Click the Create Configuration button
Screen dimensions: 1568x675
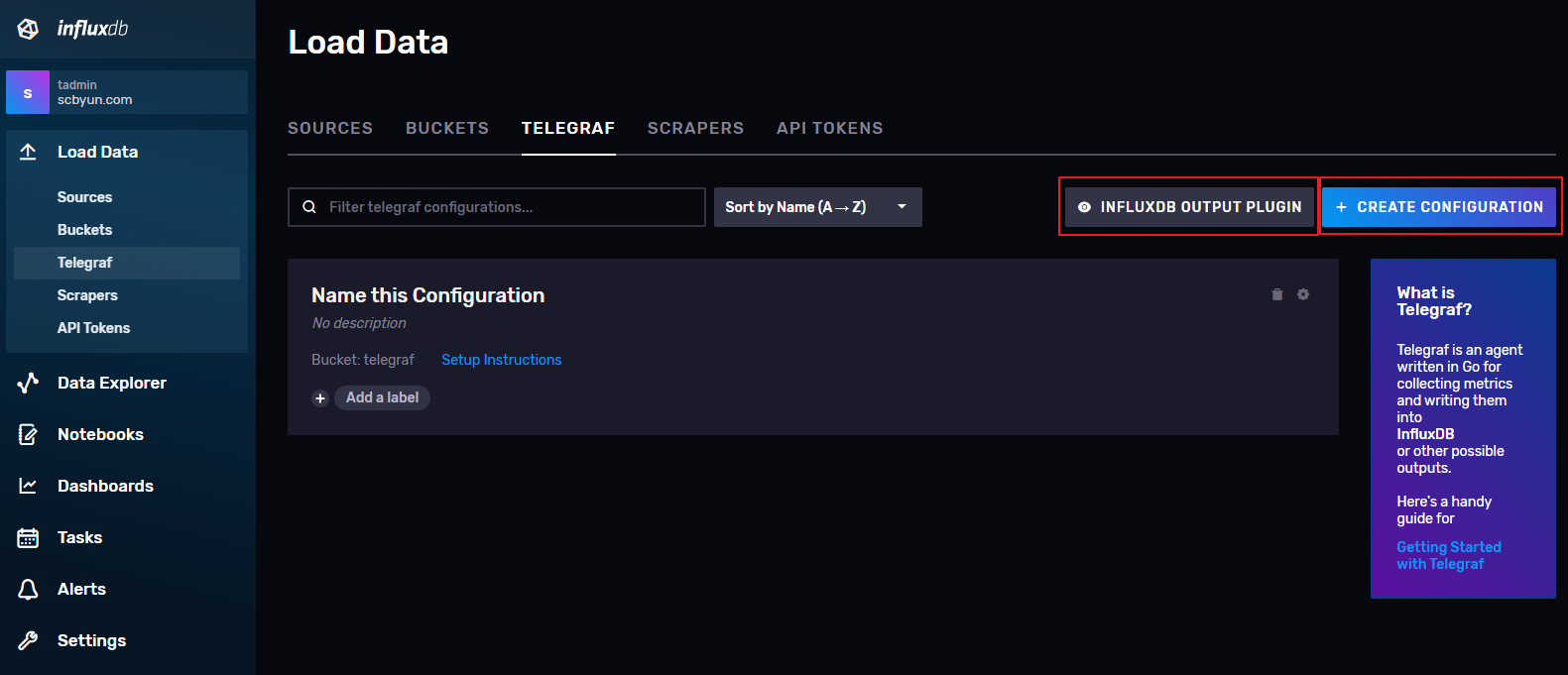click(1439, 207)
